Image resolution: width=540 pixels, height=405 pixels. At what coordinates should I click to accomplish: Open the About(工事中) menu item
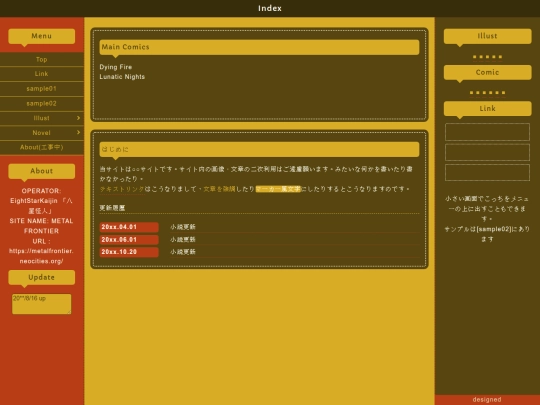[42, 147]
